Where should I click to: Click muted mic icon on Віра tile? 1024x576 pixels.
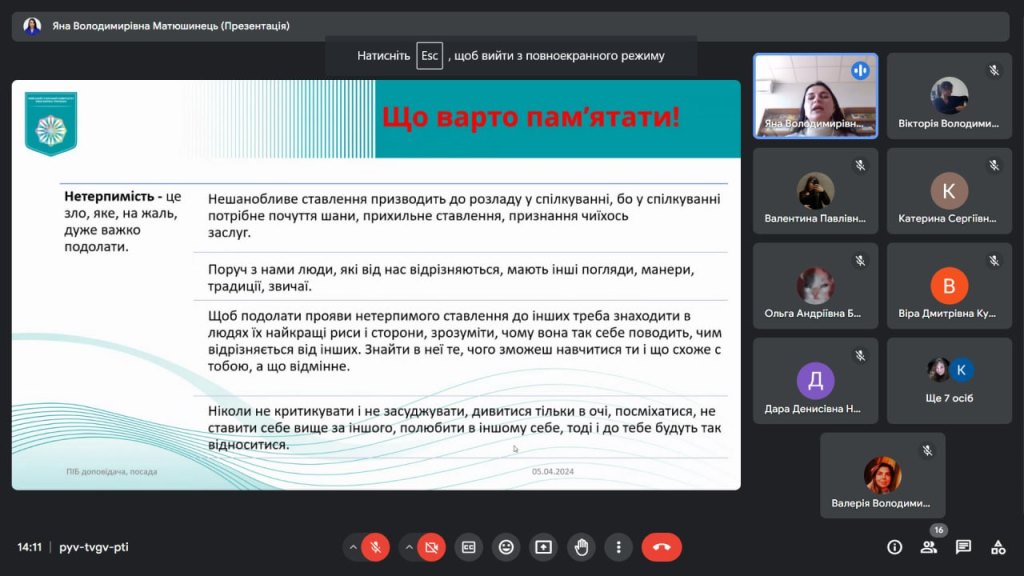pos(994,261)
